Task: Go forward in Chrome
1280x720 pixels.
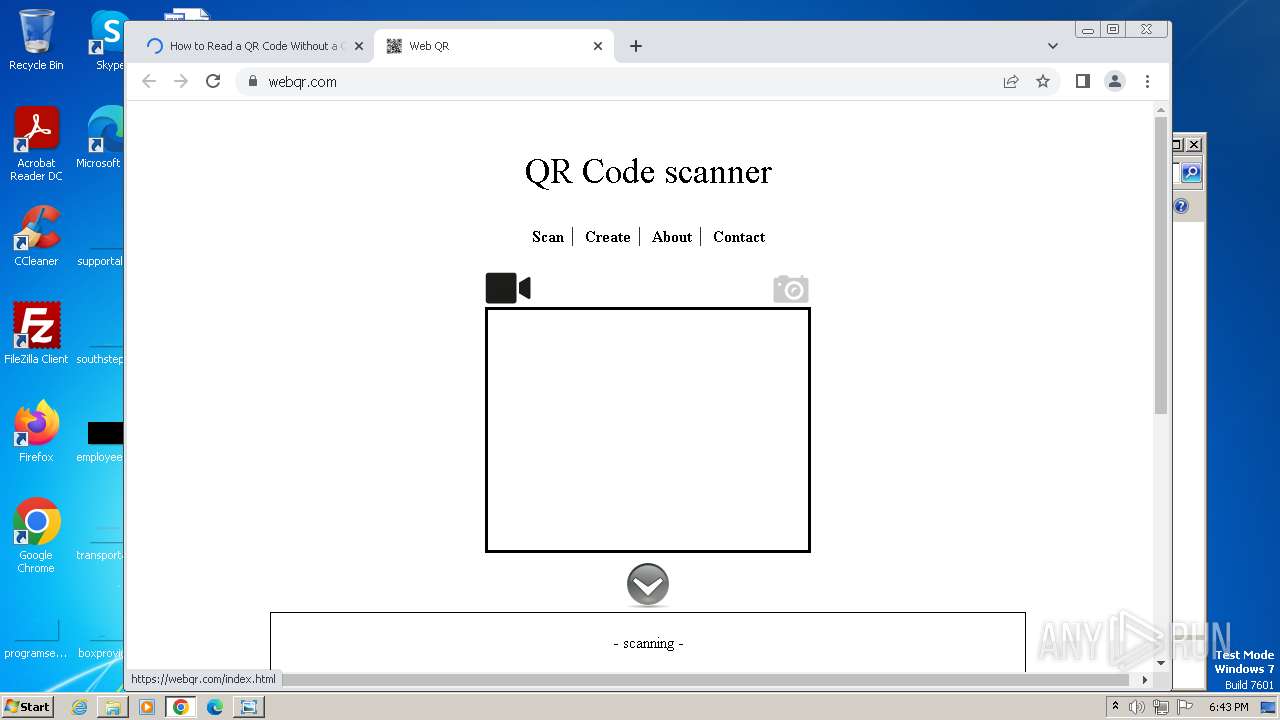Action: point(181,81)
